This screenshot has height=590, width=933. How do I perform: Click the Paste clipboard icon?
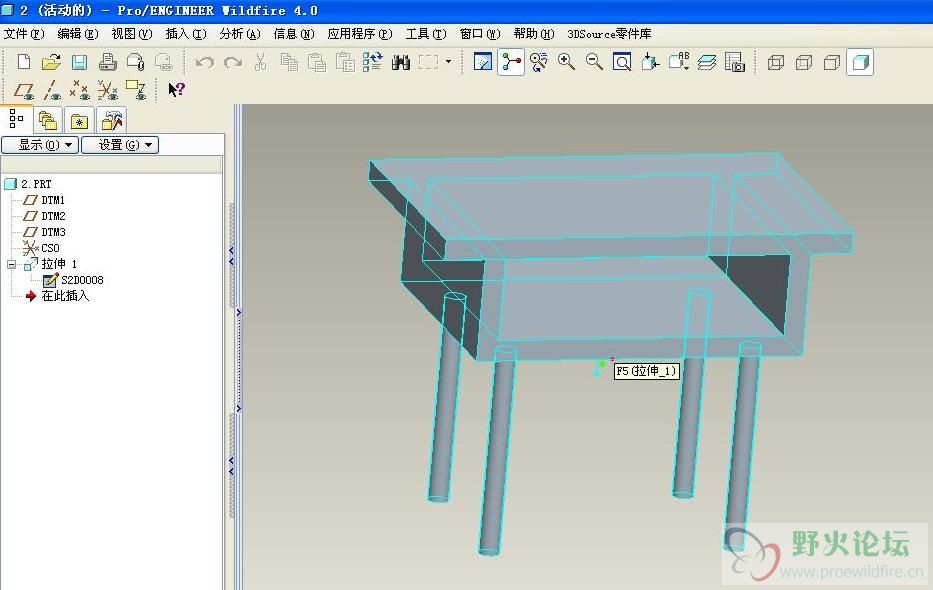click(x=317, y=62)
